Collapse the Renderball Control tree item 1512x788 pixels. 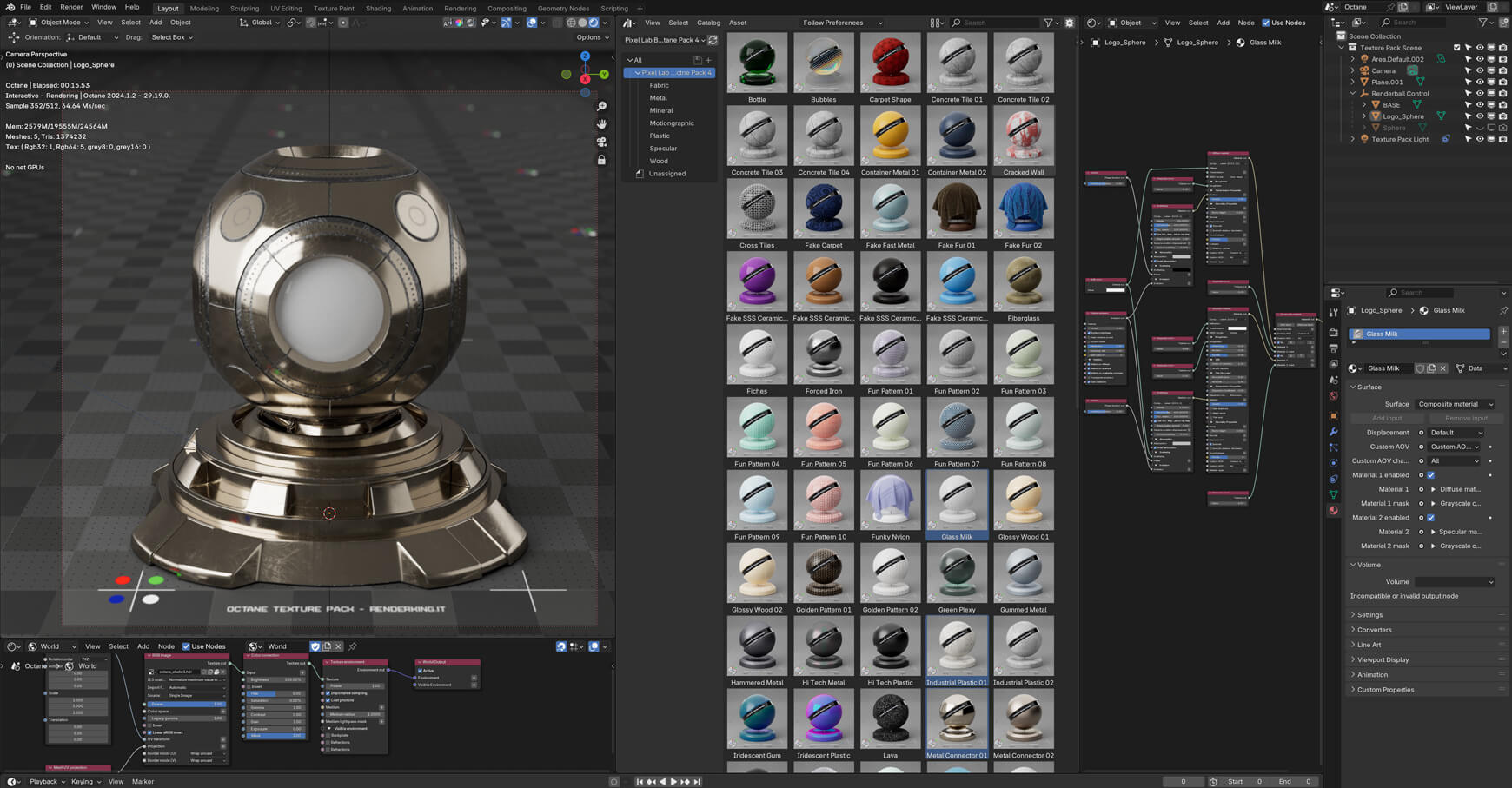(1353, 93)
